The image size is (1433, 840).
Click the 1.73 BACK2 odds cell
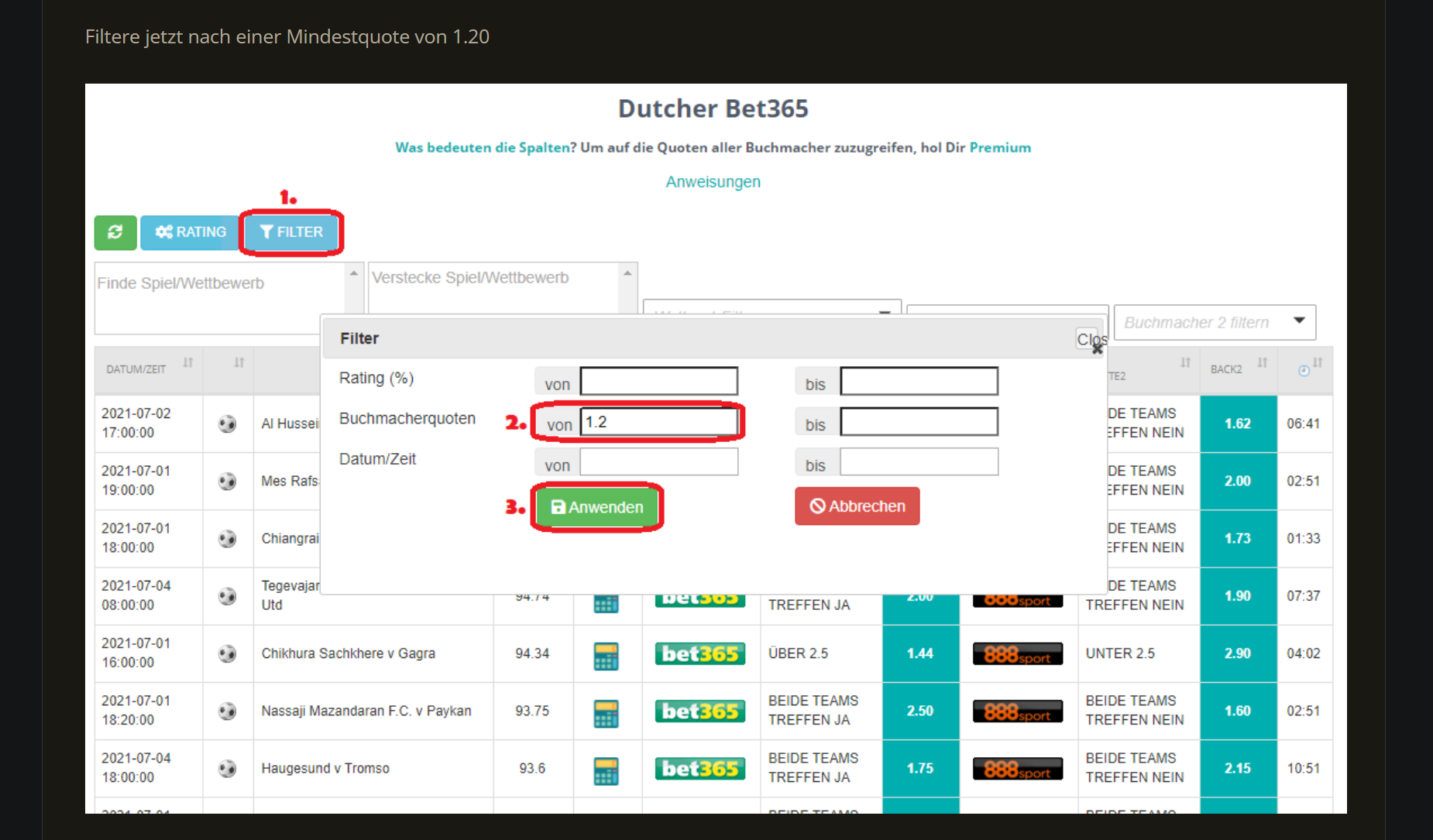1238,539
